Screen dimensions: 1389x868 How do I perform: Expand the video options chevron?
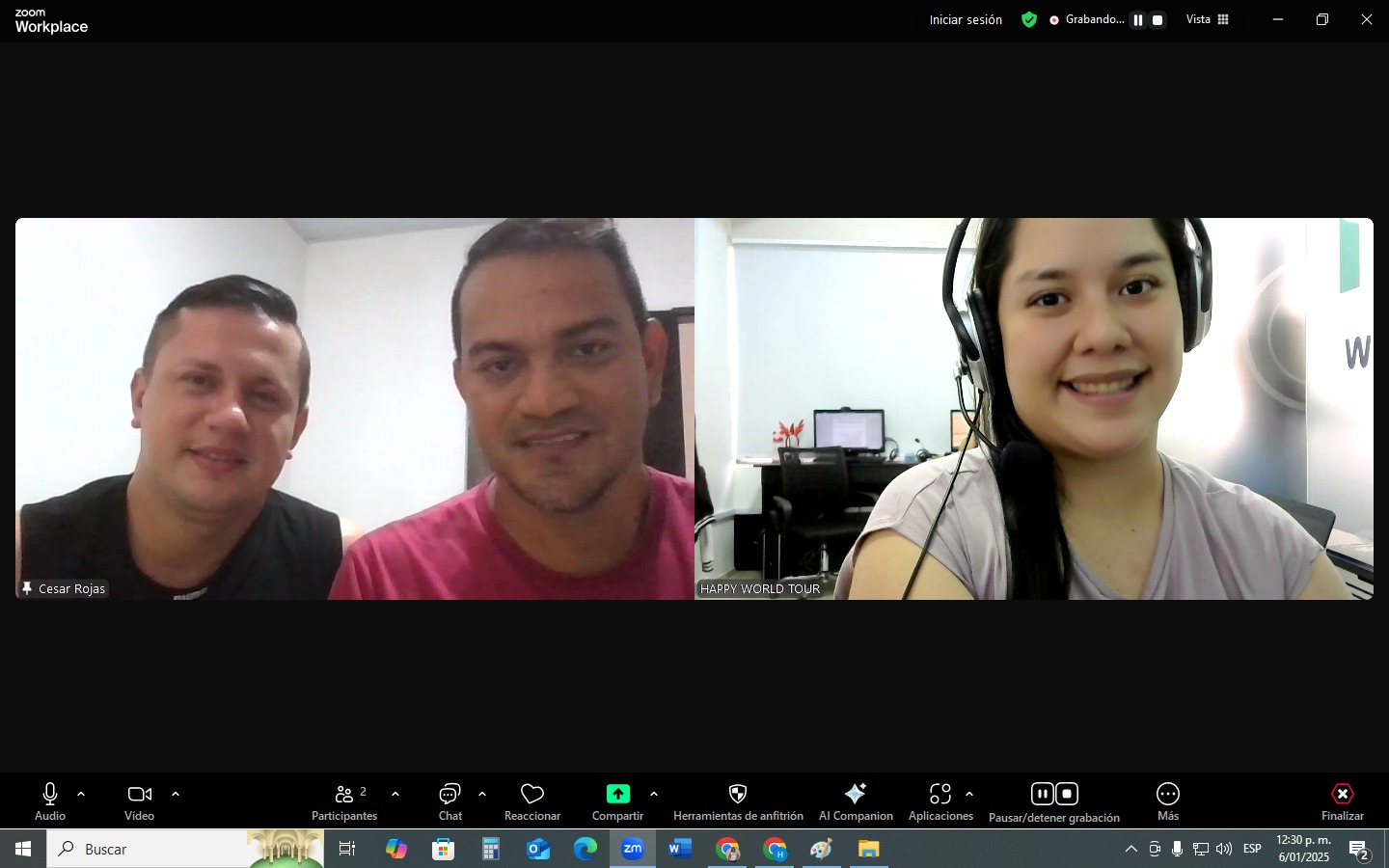tap(176, 795)
